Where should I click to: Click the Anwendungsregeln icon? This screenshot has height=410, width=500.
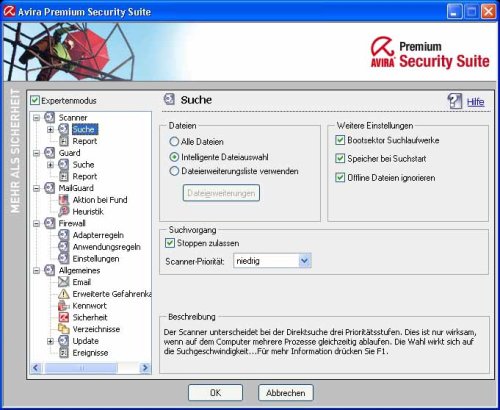[x=63, y=247]
